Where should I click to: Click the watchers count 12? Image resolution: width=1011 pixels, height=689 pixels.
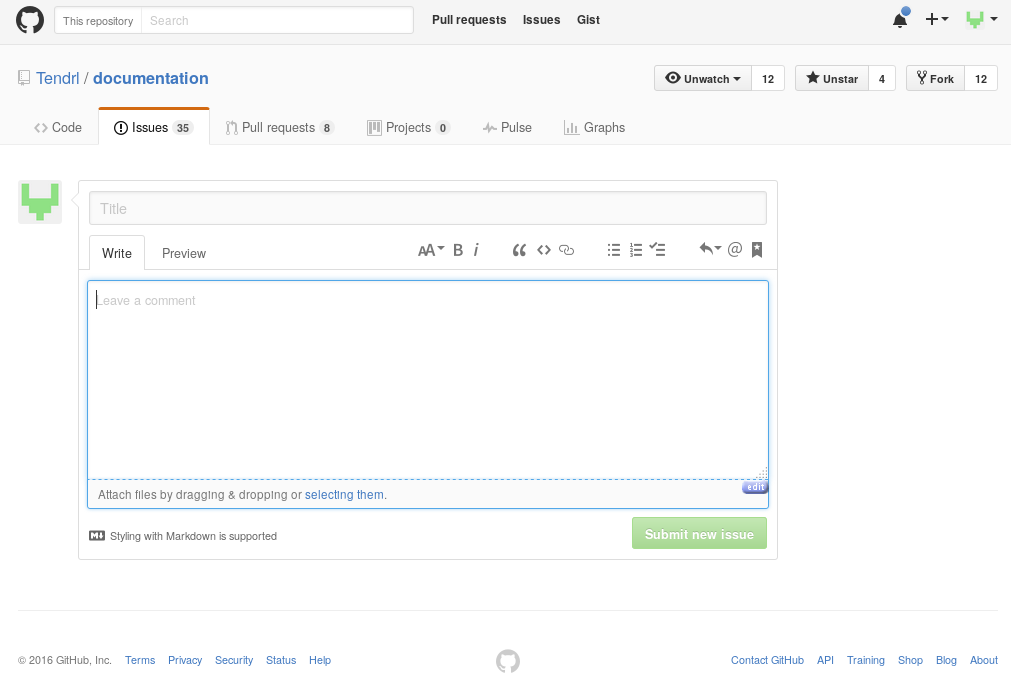point(768,79)
